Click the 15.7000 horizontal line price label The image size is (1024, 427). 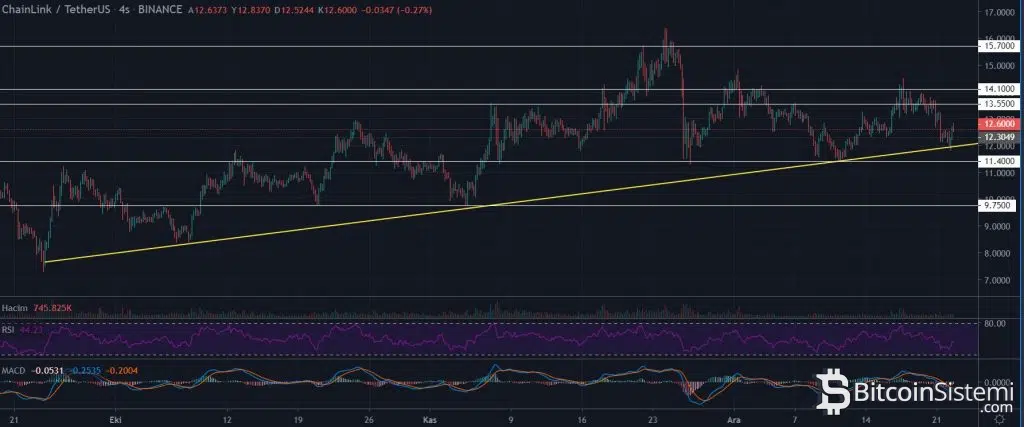click(x=1000, y=46)
